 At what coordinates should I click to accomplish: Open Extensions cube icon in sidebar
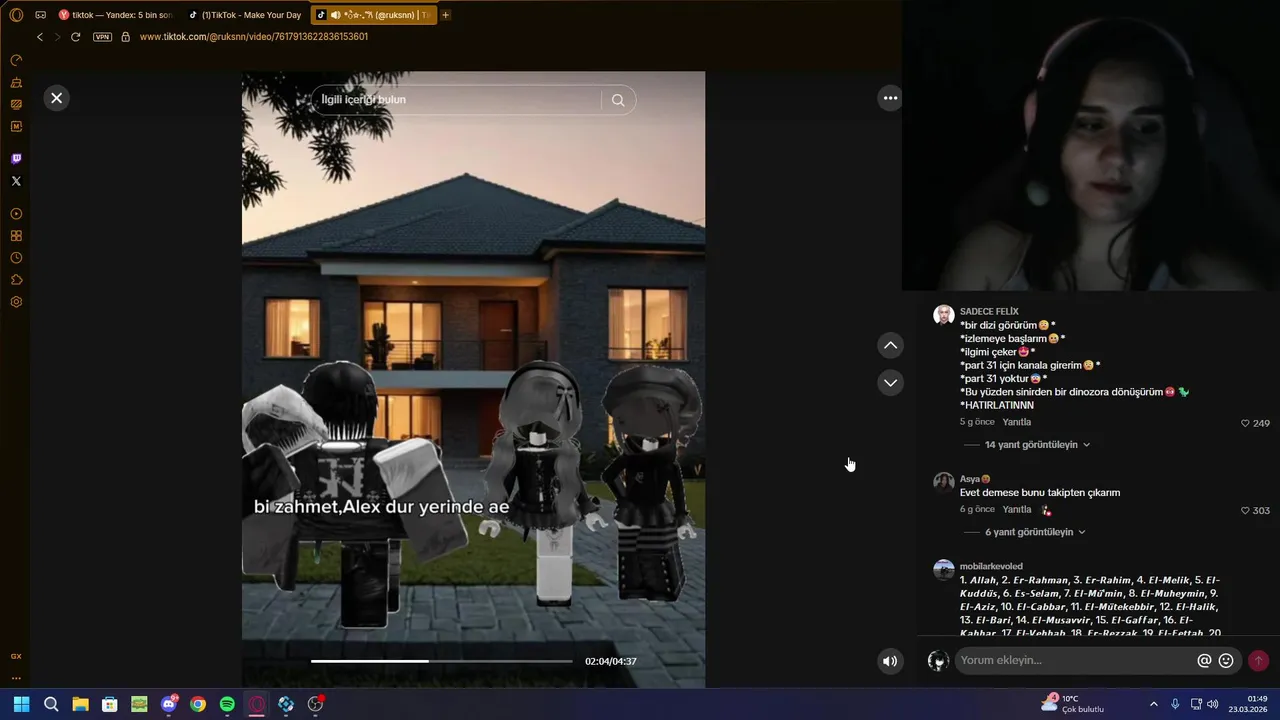[16, 280]
